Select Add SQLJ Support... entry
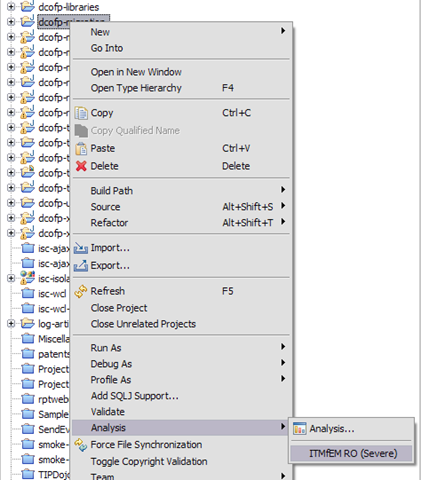This screenshot has height=480, width=421. (135, 396)
